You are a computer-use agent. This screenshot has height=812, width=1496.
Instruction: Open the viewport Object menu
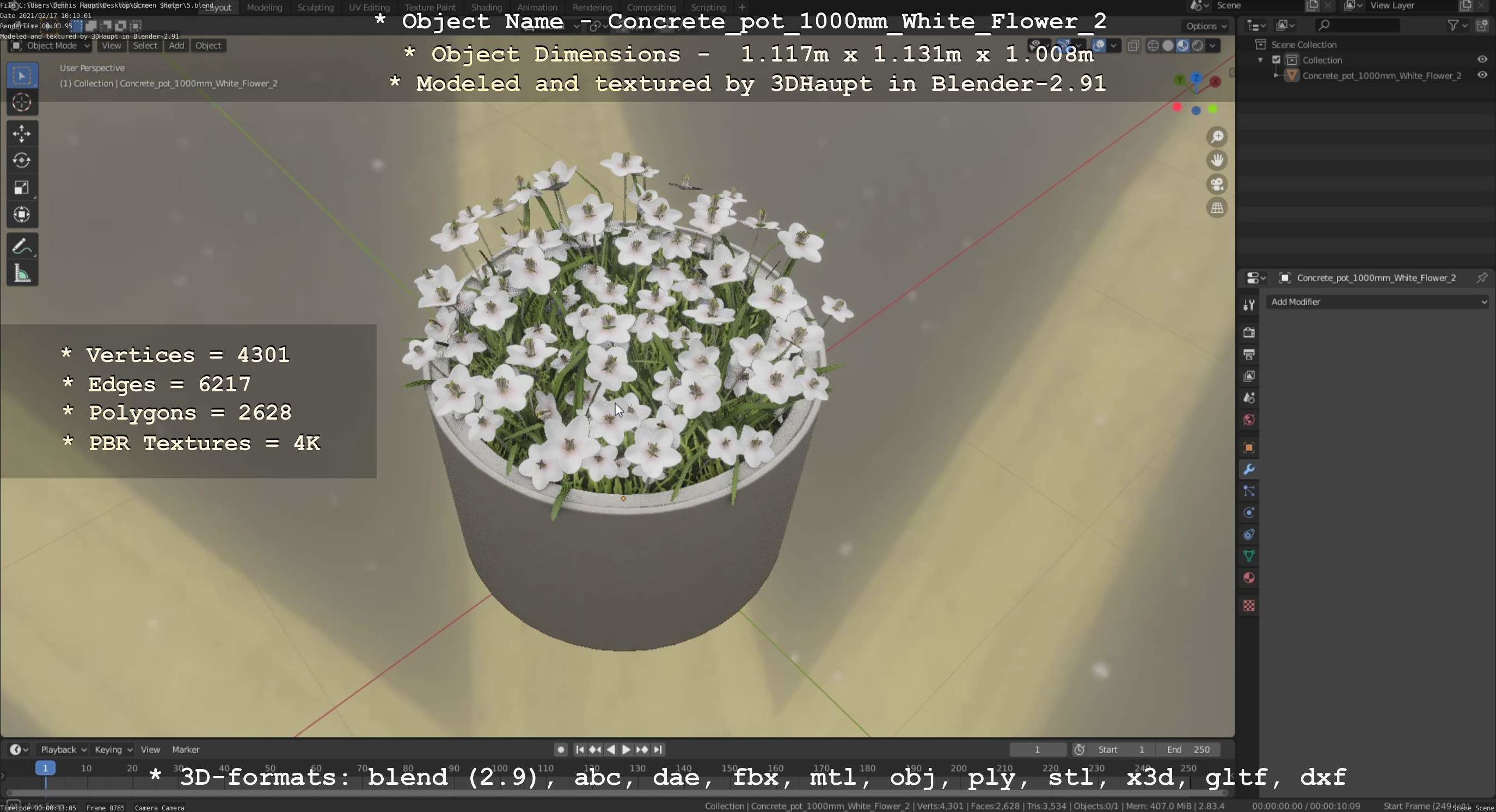tap(208, 45)
